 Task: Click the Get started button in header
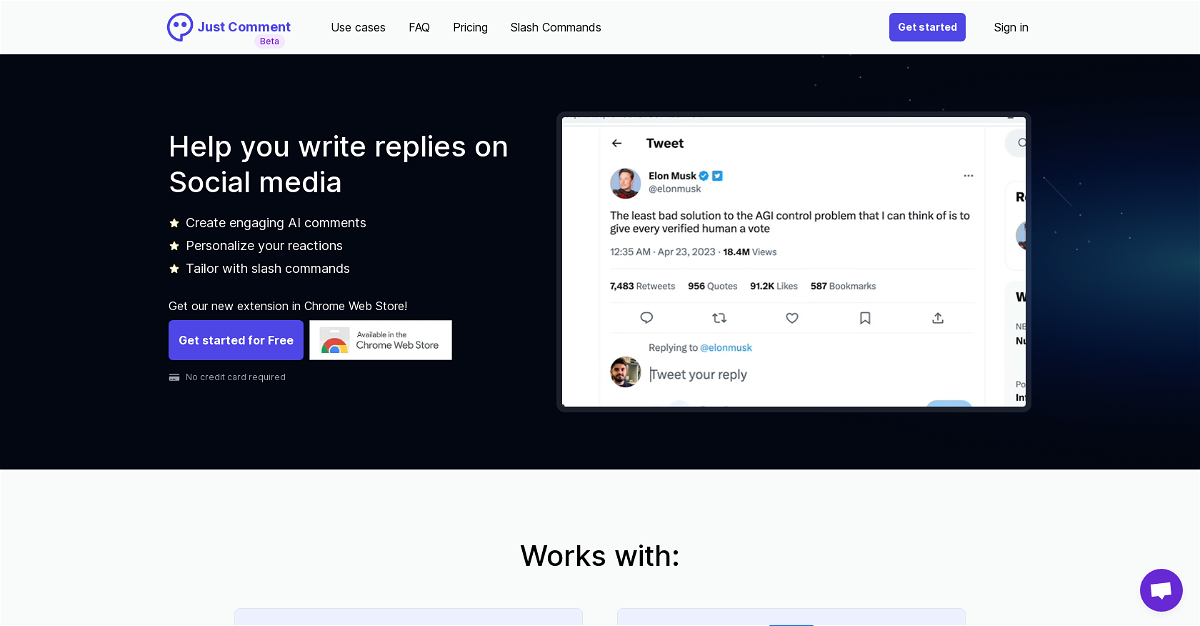927,27
